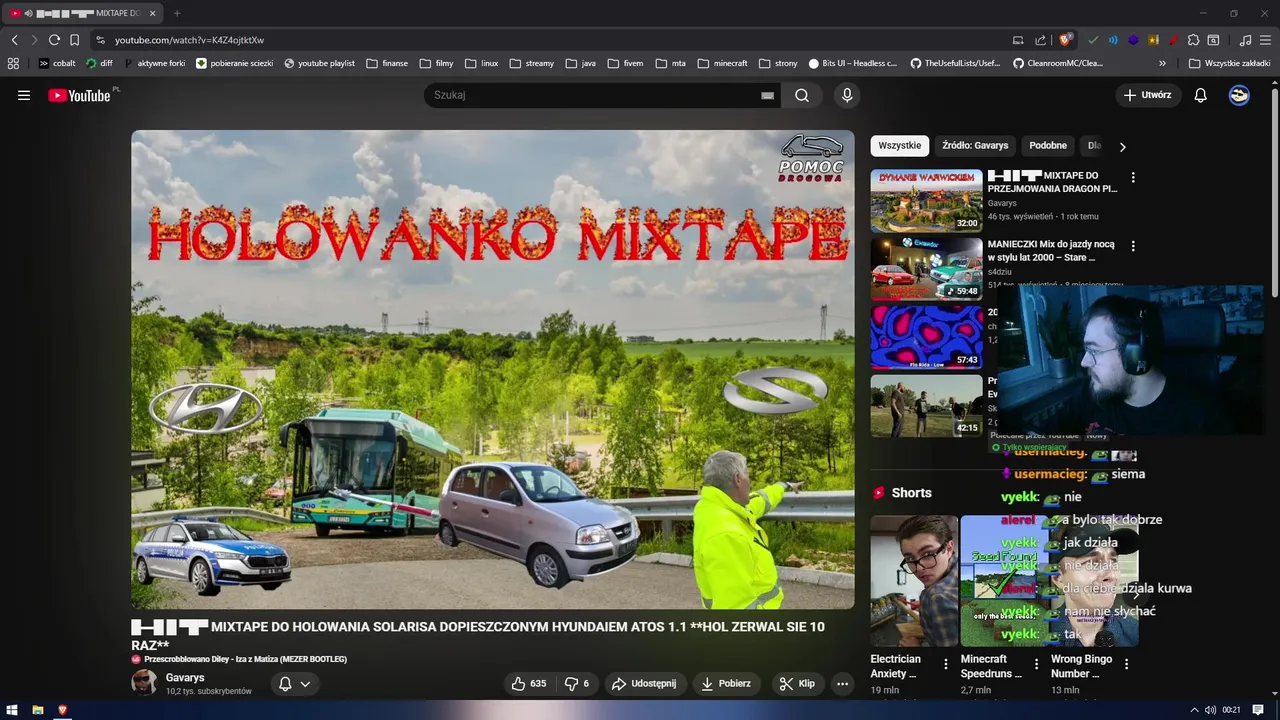The height and width of the screenshot is (720, 1280).
Task: Open the cobalt bookmark
Action: coord(57,63)
